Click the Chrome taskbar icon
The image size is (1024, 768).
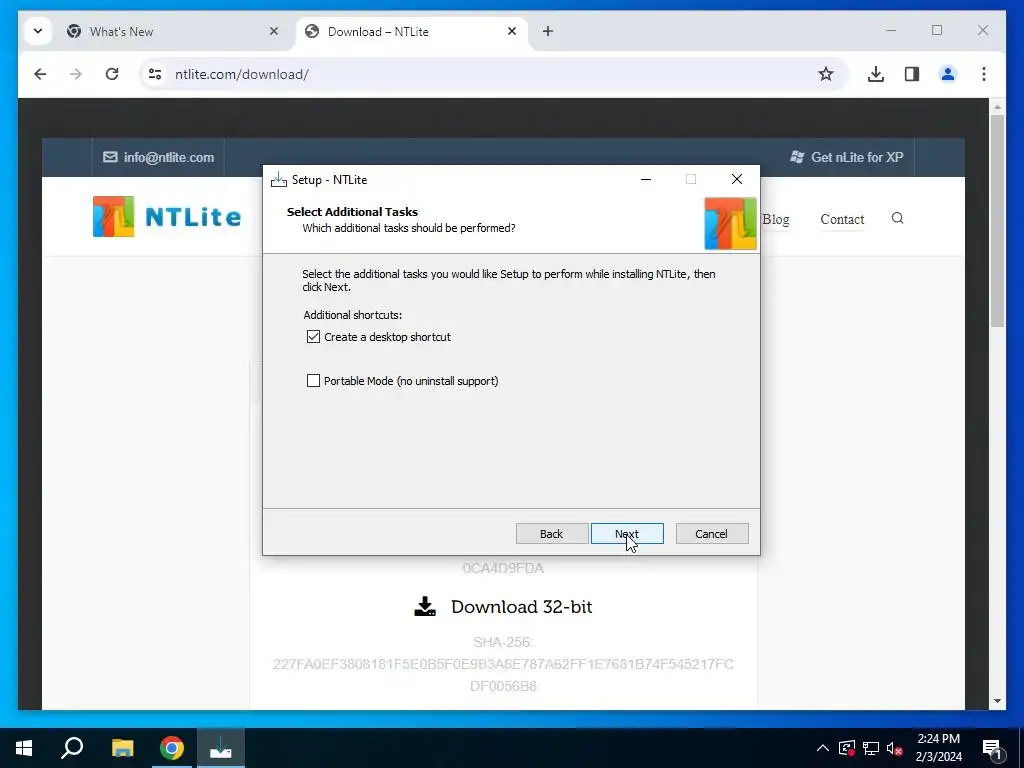click(172, 748)
